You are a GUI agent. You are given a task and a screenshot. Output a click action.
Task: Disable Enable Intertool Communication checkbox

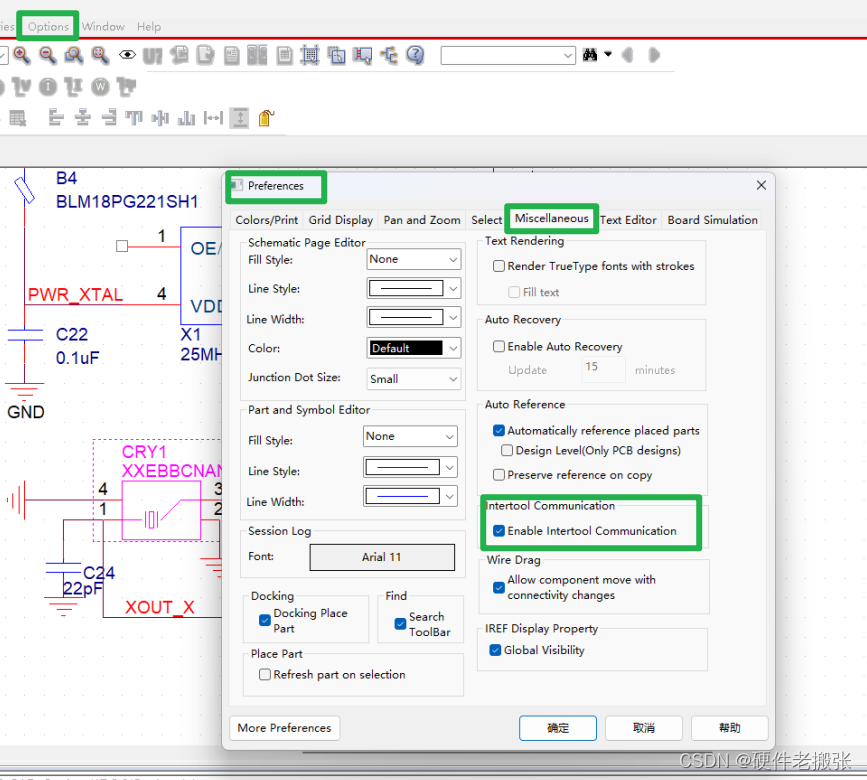pos(499,531)
